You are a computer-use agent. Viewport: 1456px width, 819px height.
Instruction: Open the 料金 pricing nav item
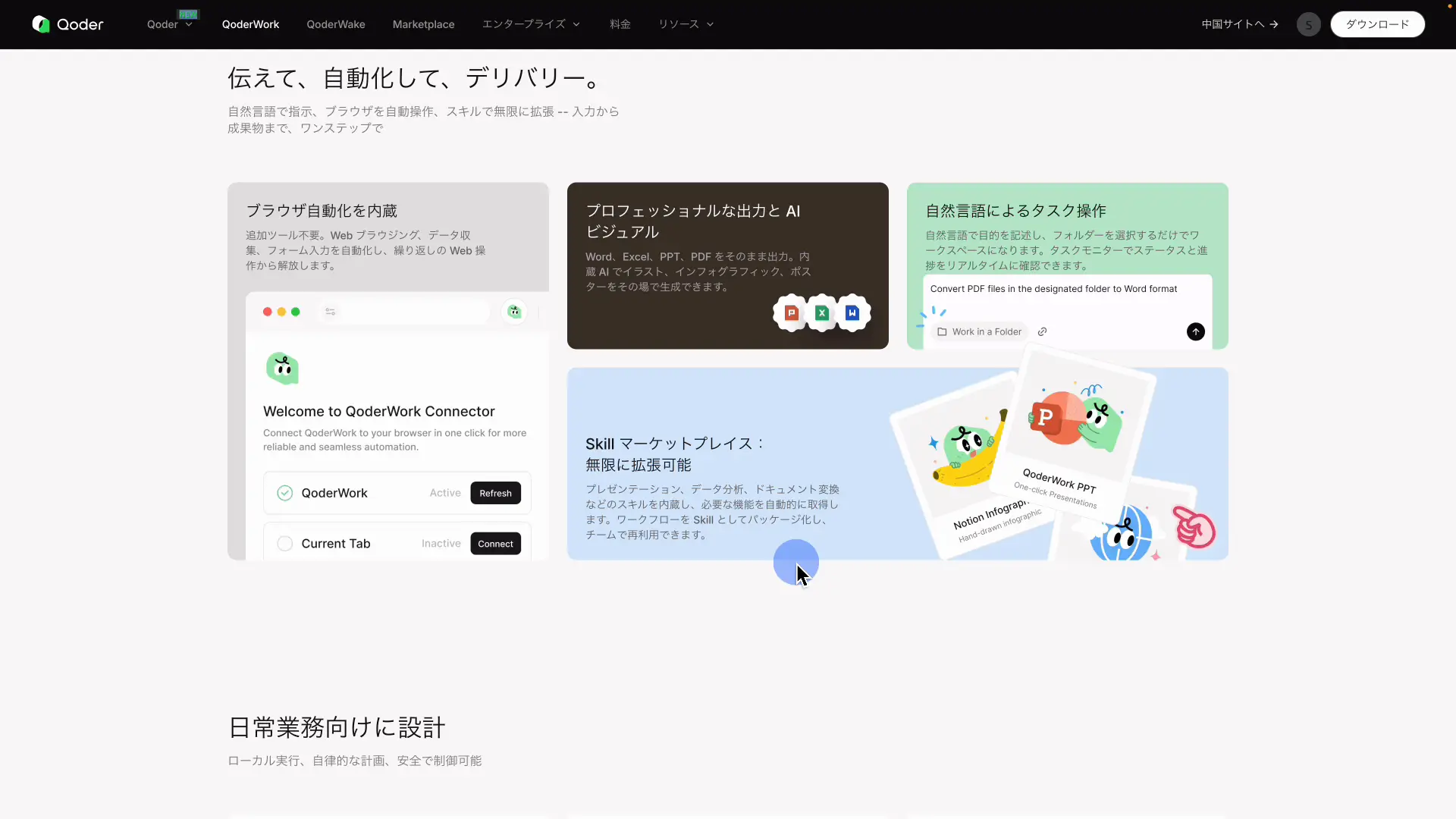point(620,24)
